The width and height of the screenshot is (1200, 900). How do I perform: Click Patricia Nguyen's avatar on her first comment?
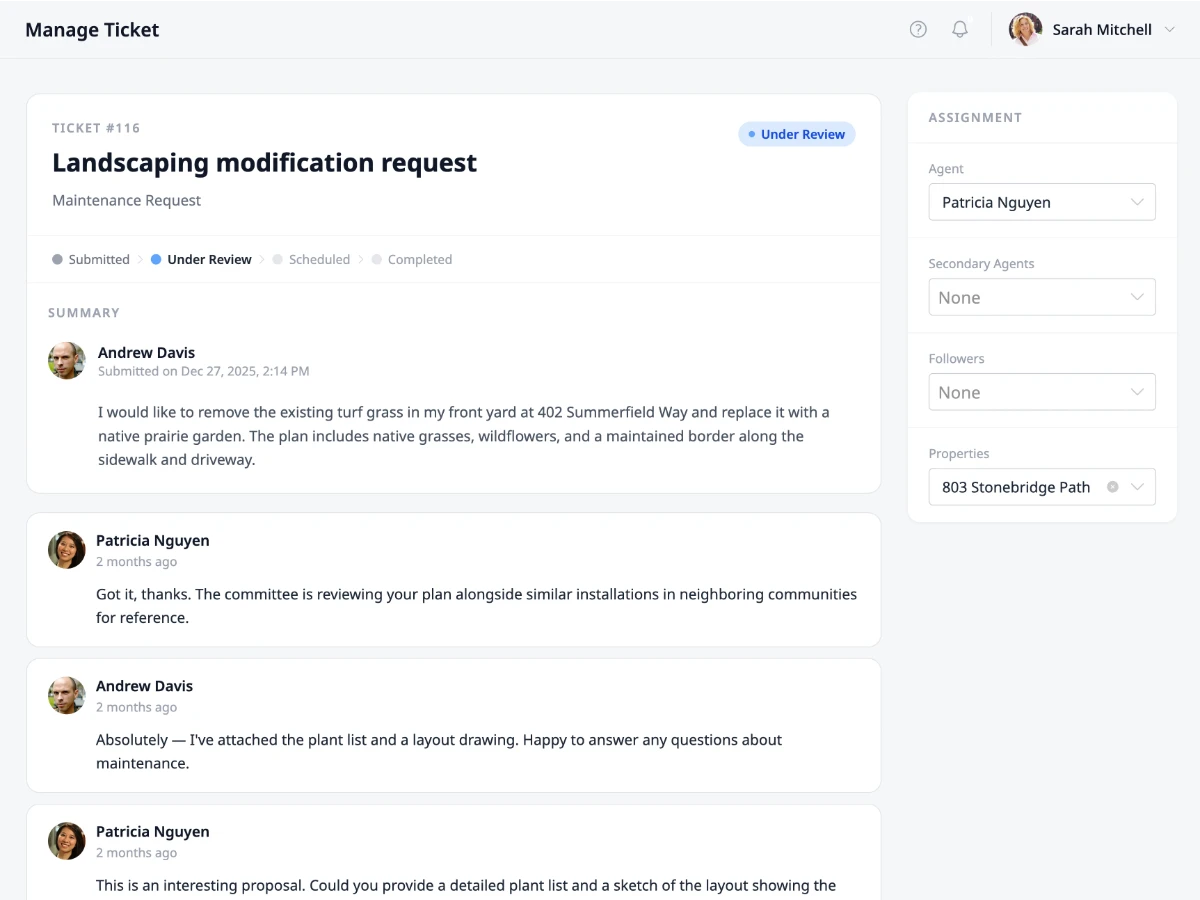click(66, 550)
